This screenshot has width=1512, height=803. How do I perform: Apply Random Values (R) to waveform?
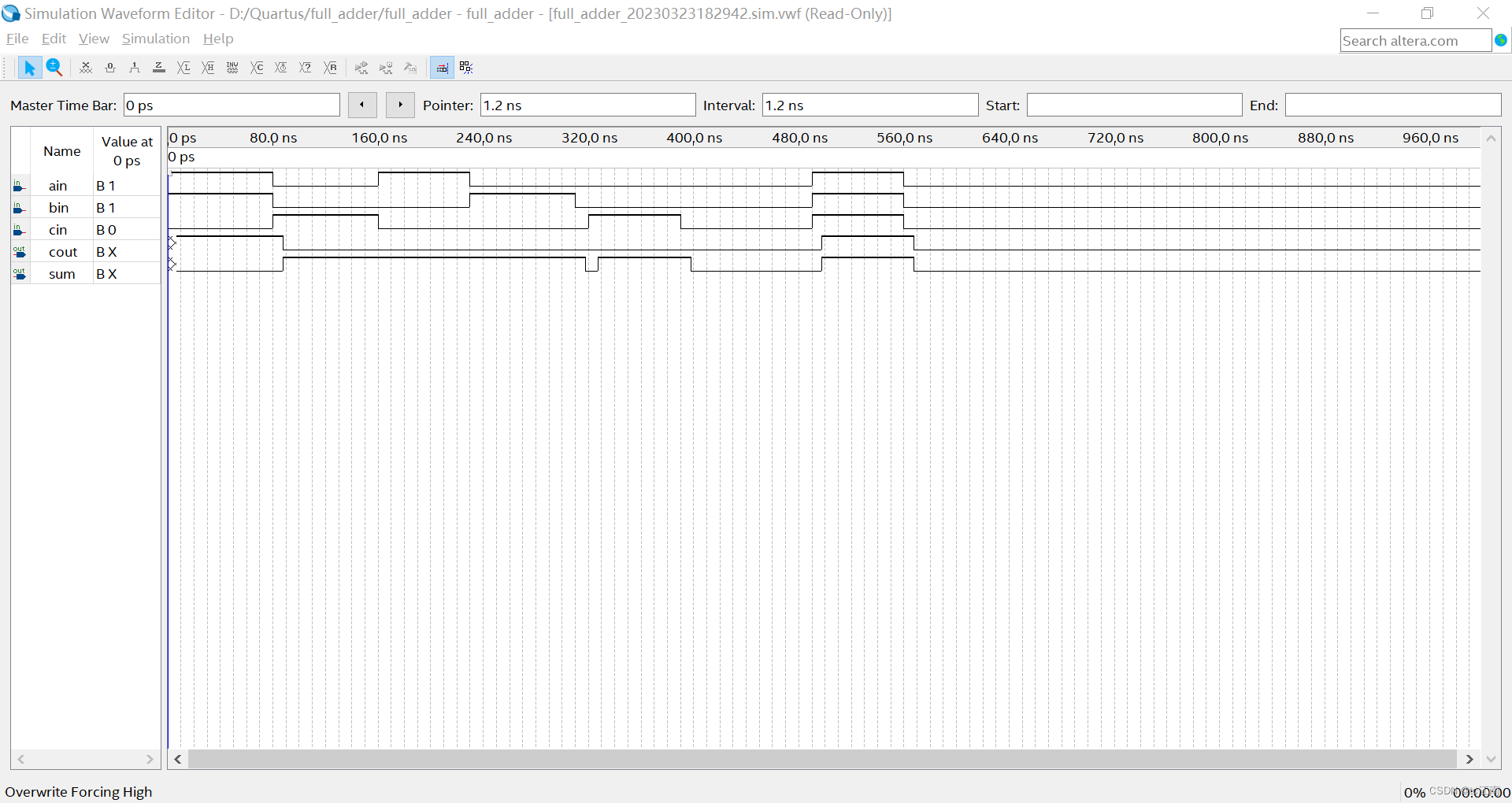(331, 68)
